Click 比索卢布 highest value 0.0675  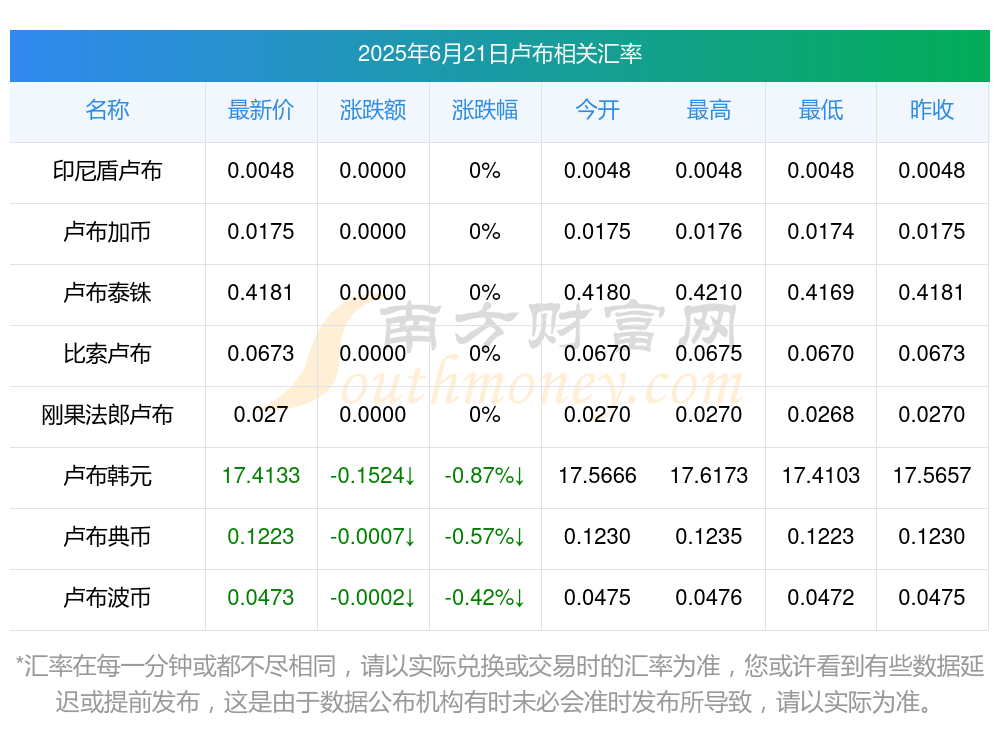[x=709, y=353]
